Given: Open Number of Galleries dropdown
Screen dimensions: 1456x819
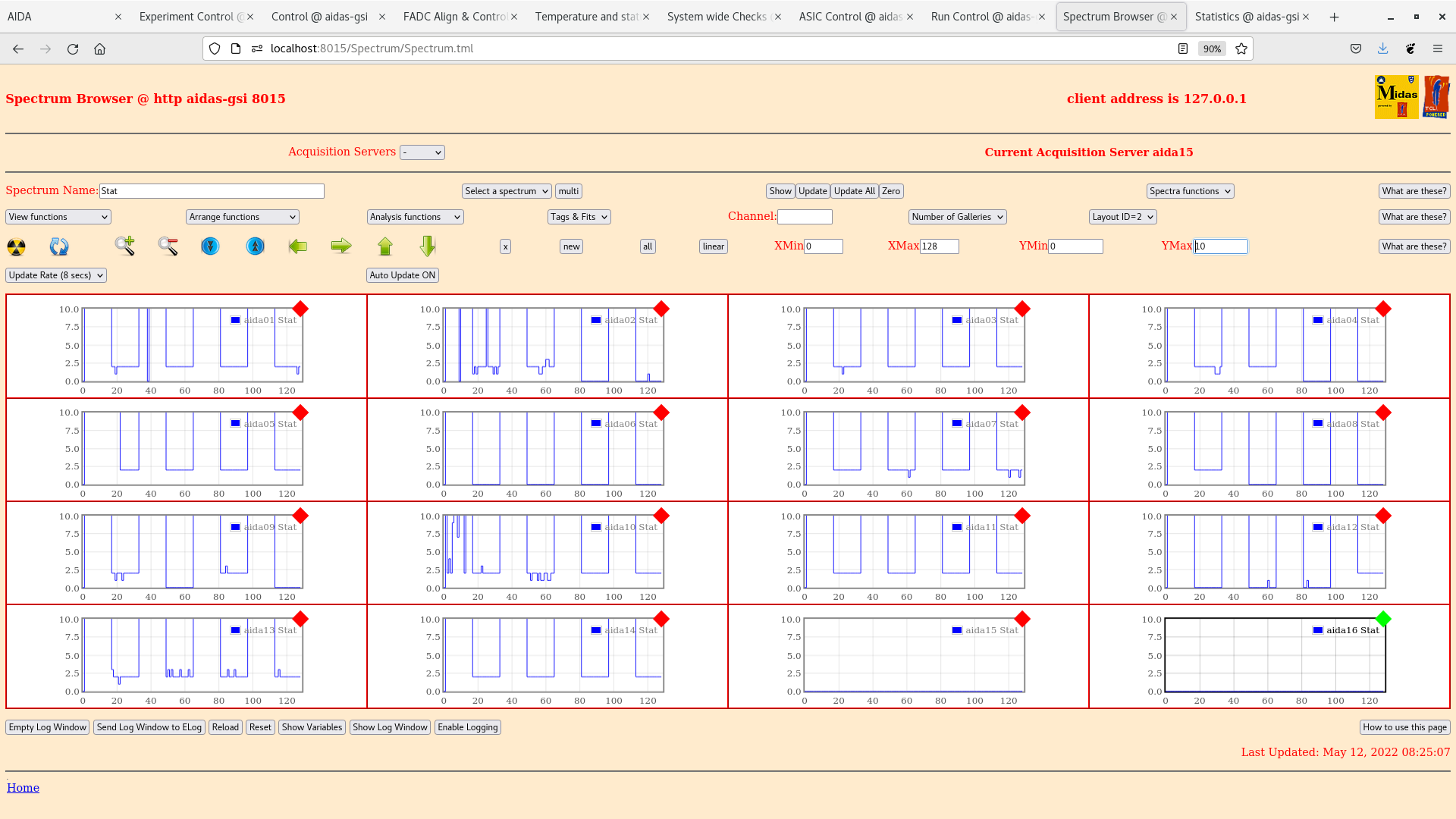Looking at the screenshot, I should click(958, 217).
